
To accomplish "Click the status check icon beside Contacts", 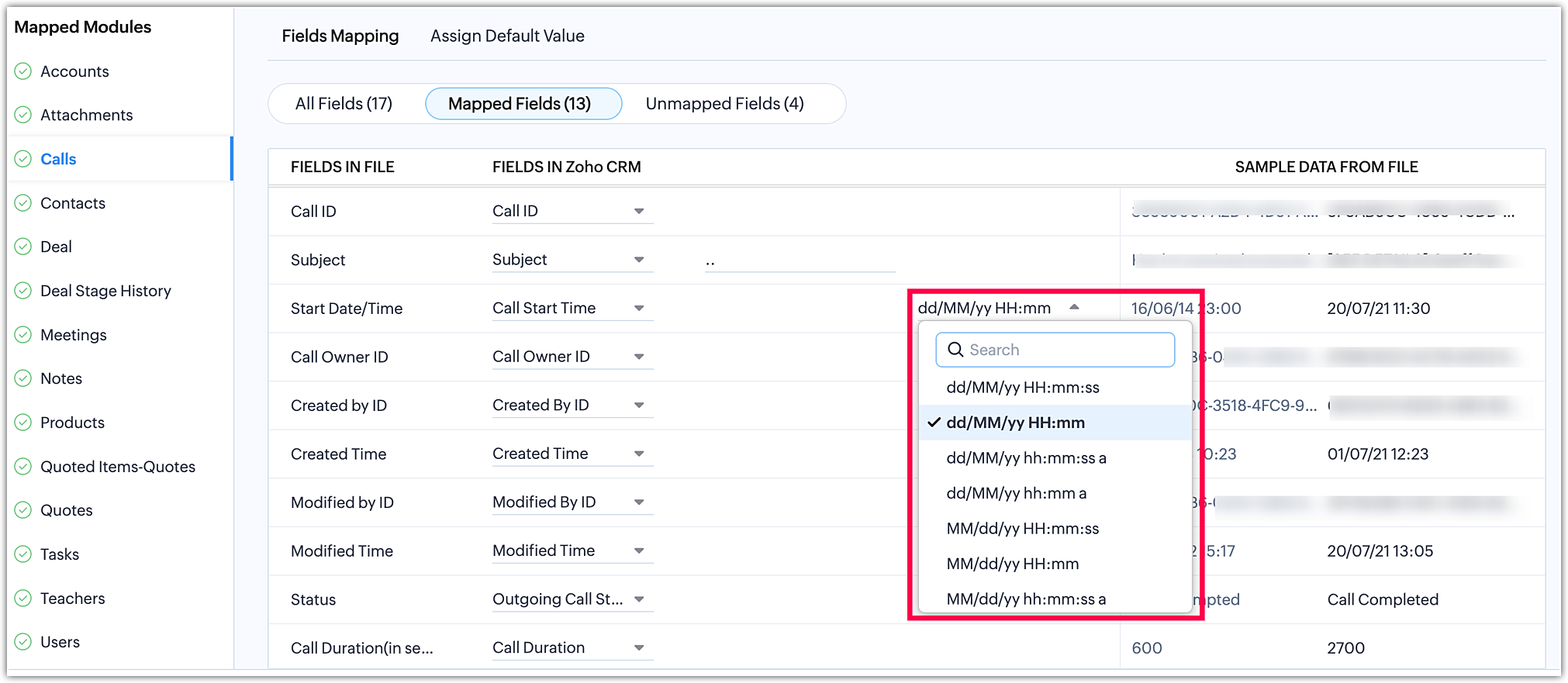I will (23, 203).
